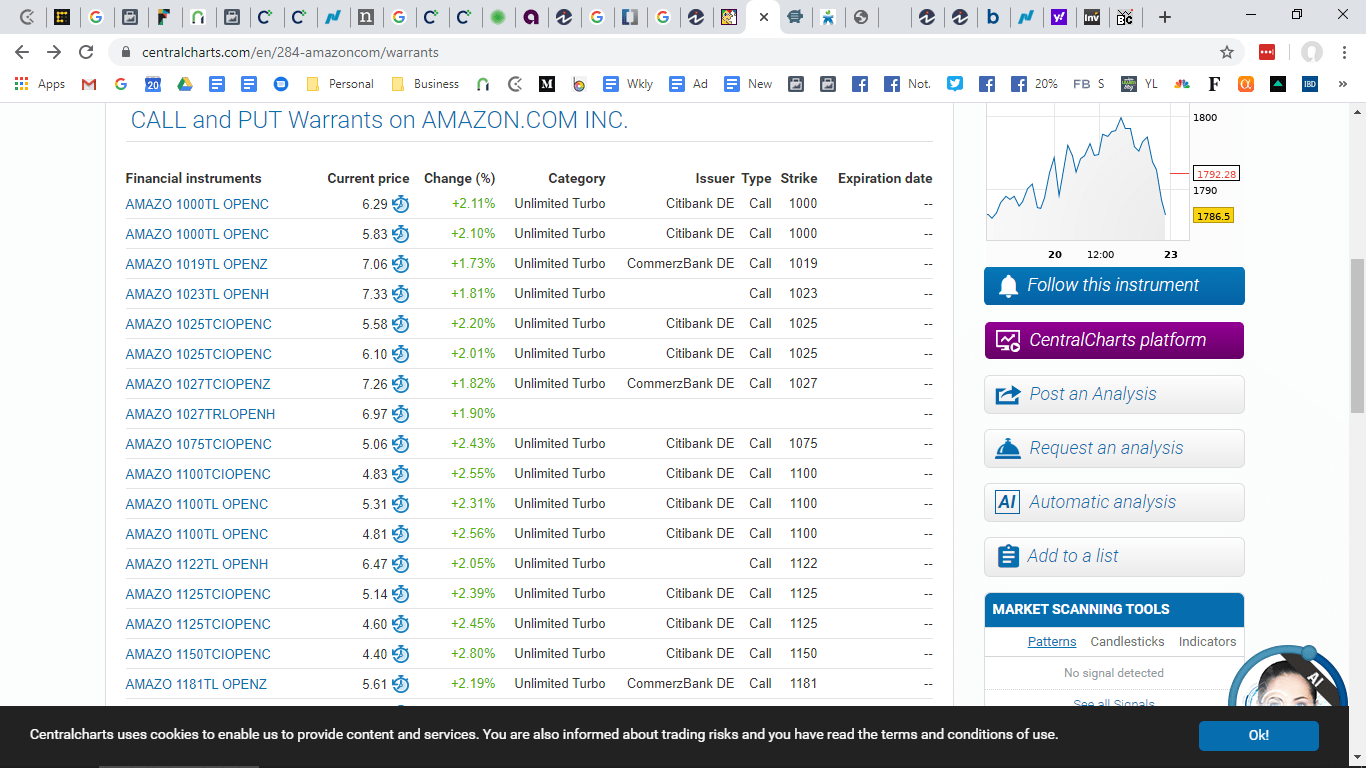Click the Amazon price chart thumbnail
Image resolution: width=1366 pixels, height=768 pixels.
click(1088, 172)
